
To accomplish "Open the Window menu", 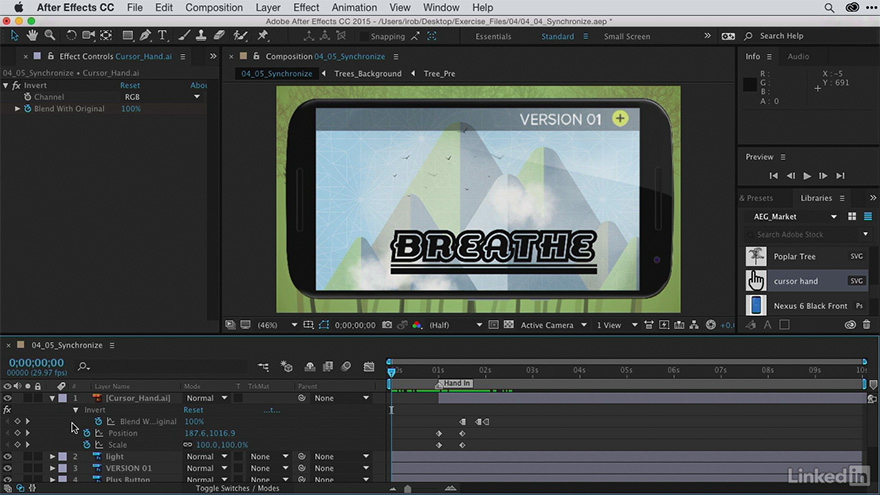I will (x=441, y=8).
